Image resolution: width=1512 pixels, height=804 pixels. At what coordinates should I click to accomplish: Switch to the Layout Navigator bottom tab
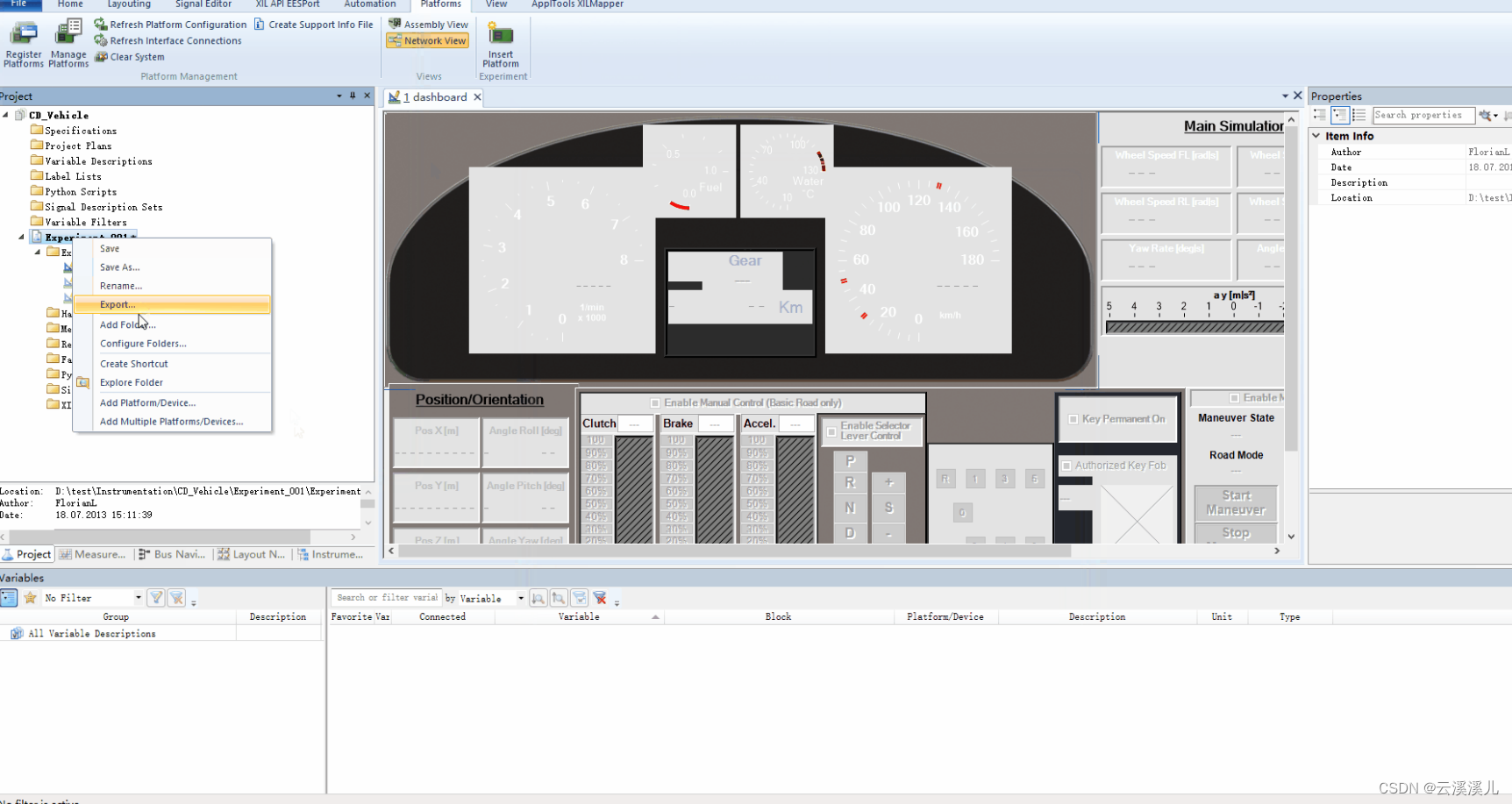click(252, 554)
